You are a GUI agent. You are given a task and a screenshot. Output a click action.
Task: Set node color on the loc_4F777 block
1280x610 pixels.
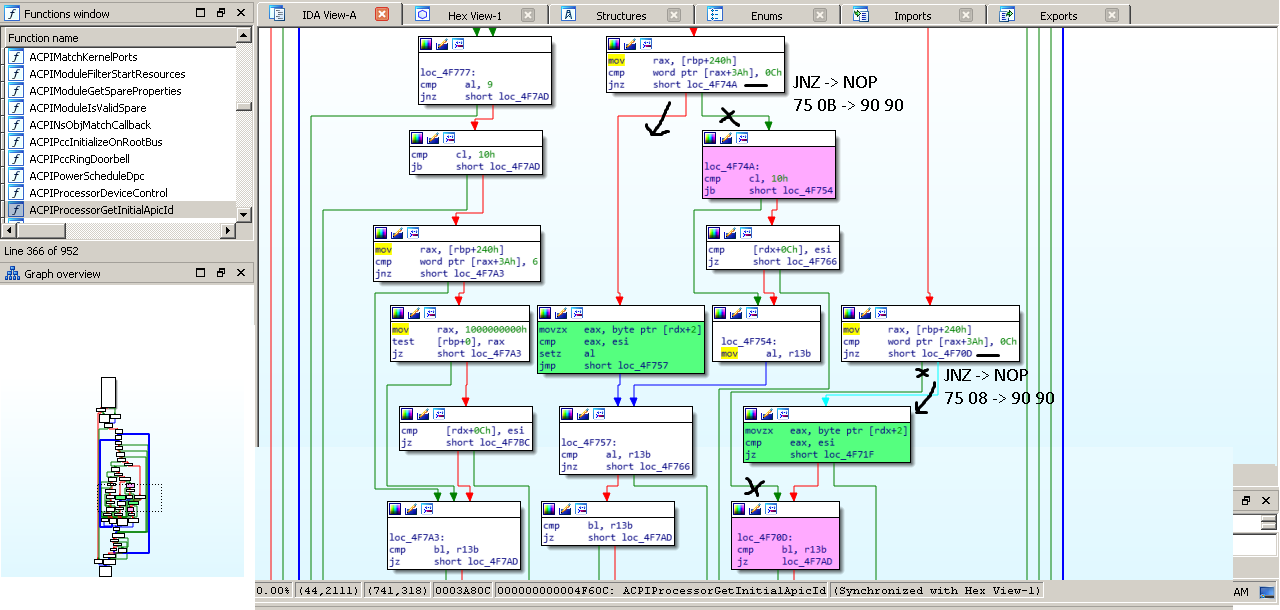(427, 44)
